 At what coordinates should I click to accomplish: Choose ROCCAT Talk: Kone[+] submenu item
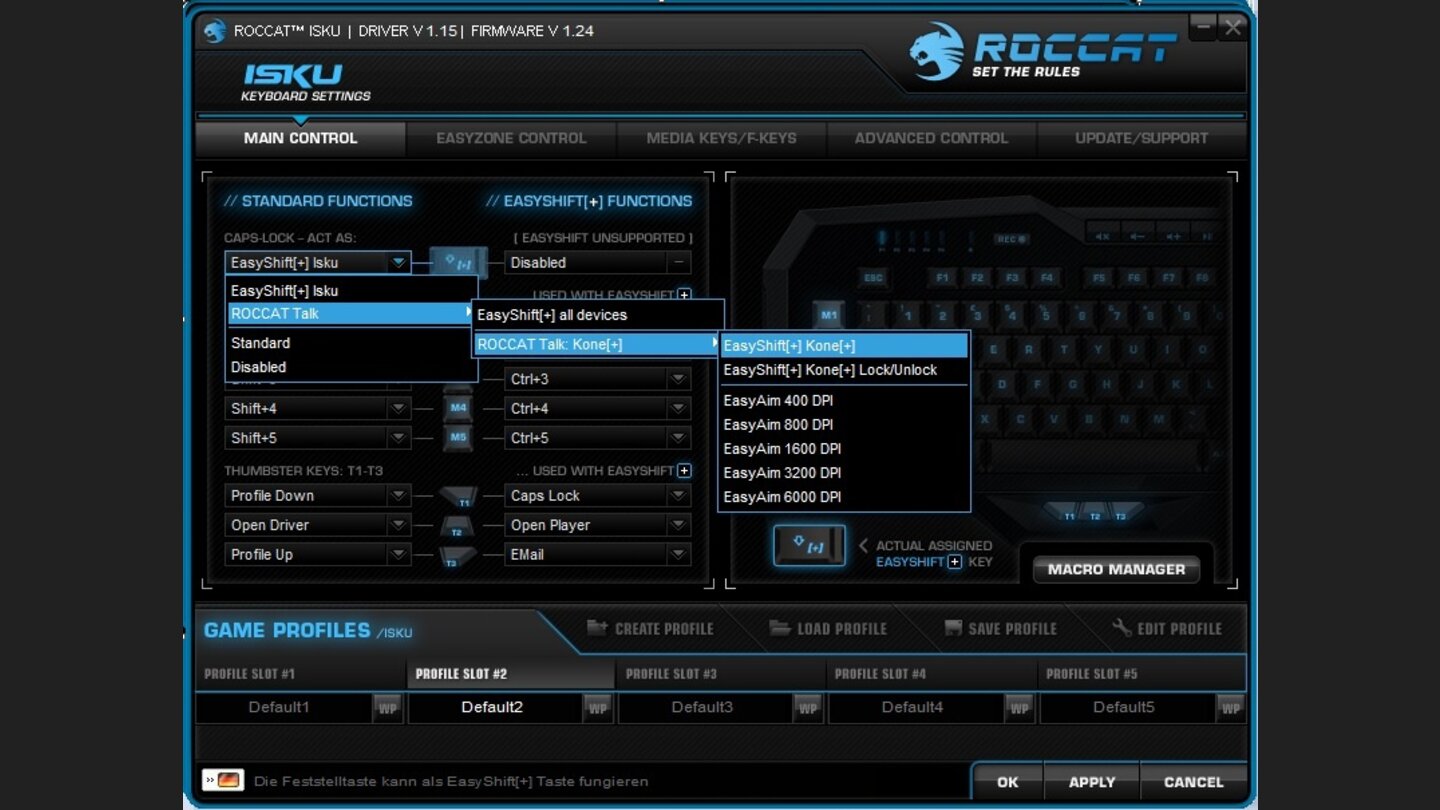597,345
